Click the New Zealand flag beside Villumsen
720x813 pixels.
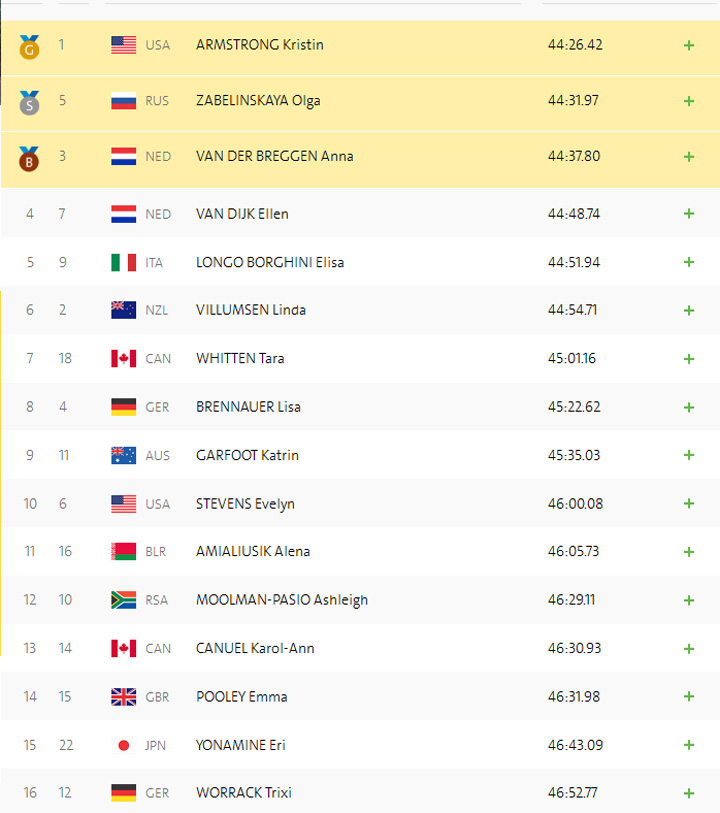point(123,310)
